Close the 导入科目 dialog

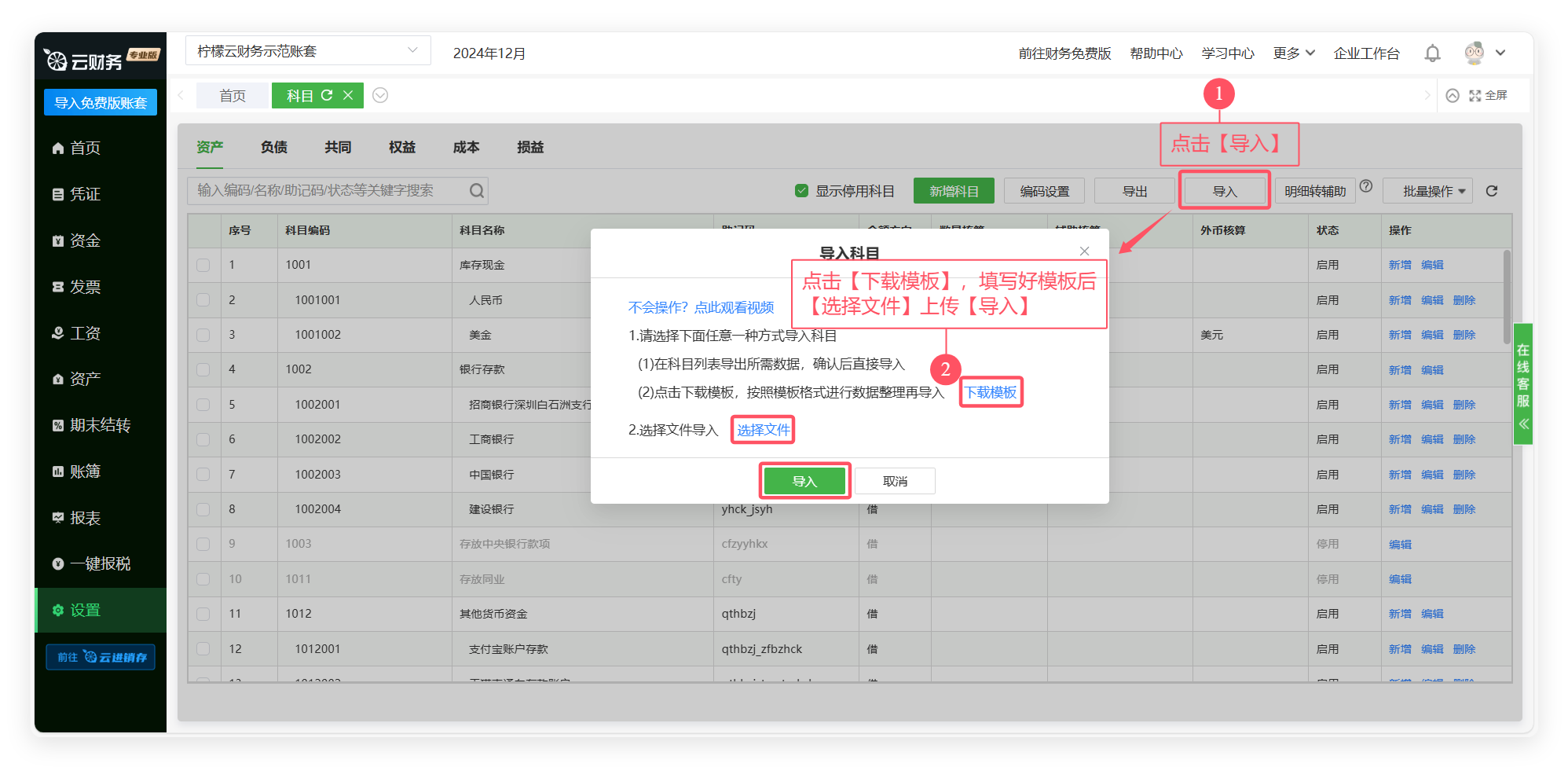pos(1084,251)
